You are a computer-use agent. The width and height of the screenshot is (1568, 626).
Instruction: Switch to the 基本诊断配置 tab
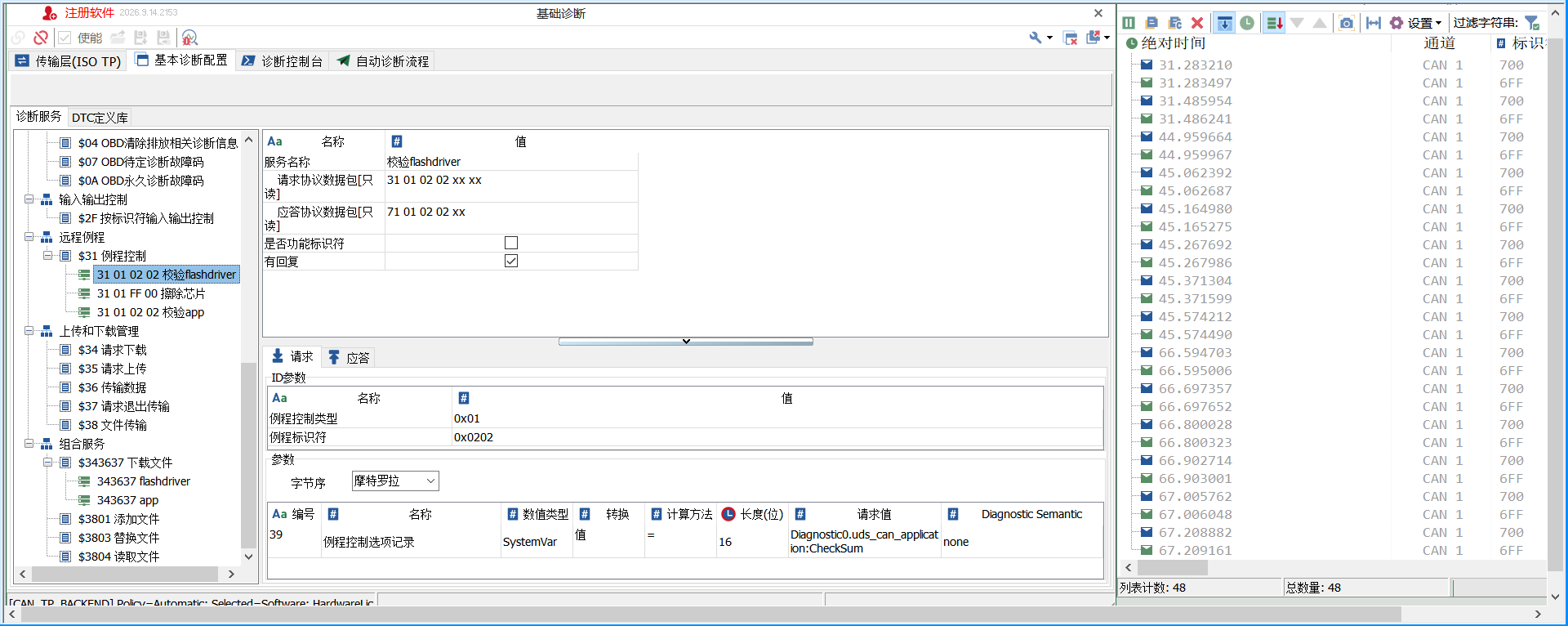click(181, 60)
